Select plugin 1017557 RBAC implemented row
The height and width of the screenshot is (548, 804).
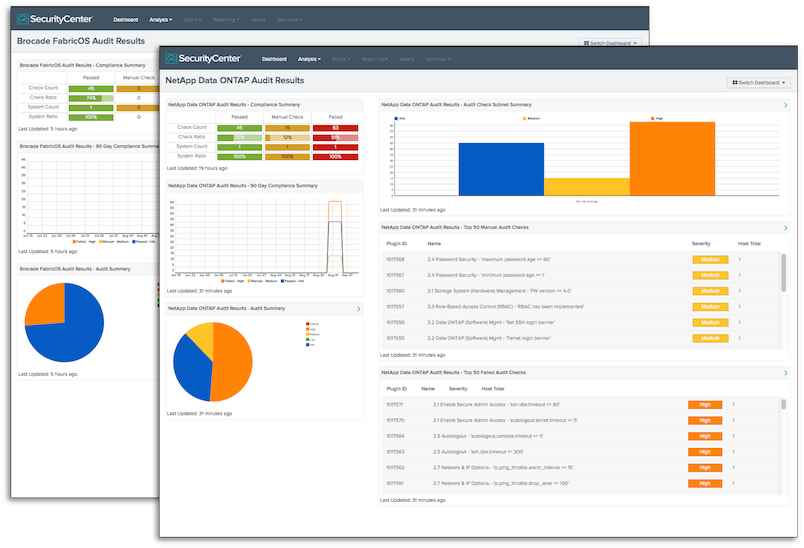pyautogui.click(x=581, y=307)
